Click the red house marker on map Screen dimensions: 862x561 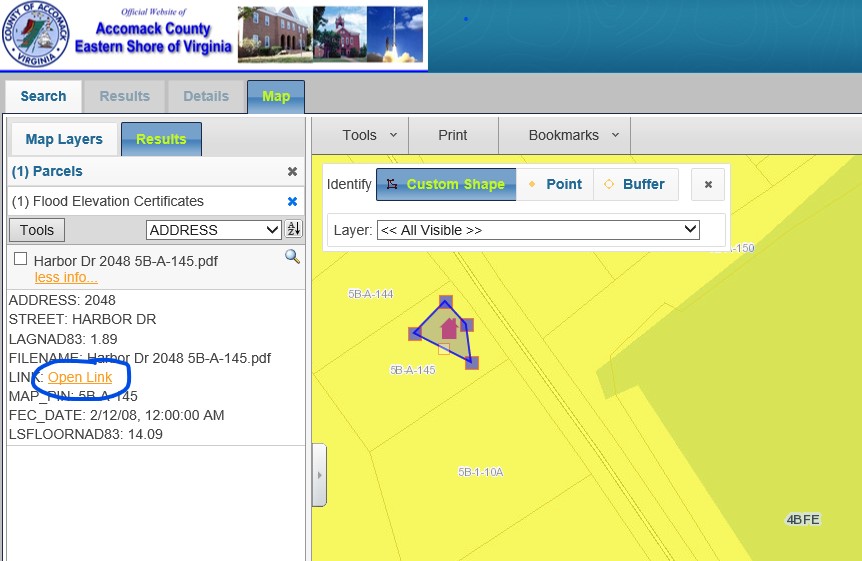[x=449, y=327]
